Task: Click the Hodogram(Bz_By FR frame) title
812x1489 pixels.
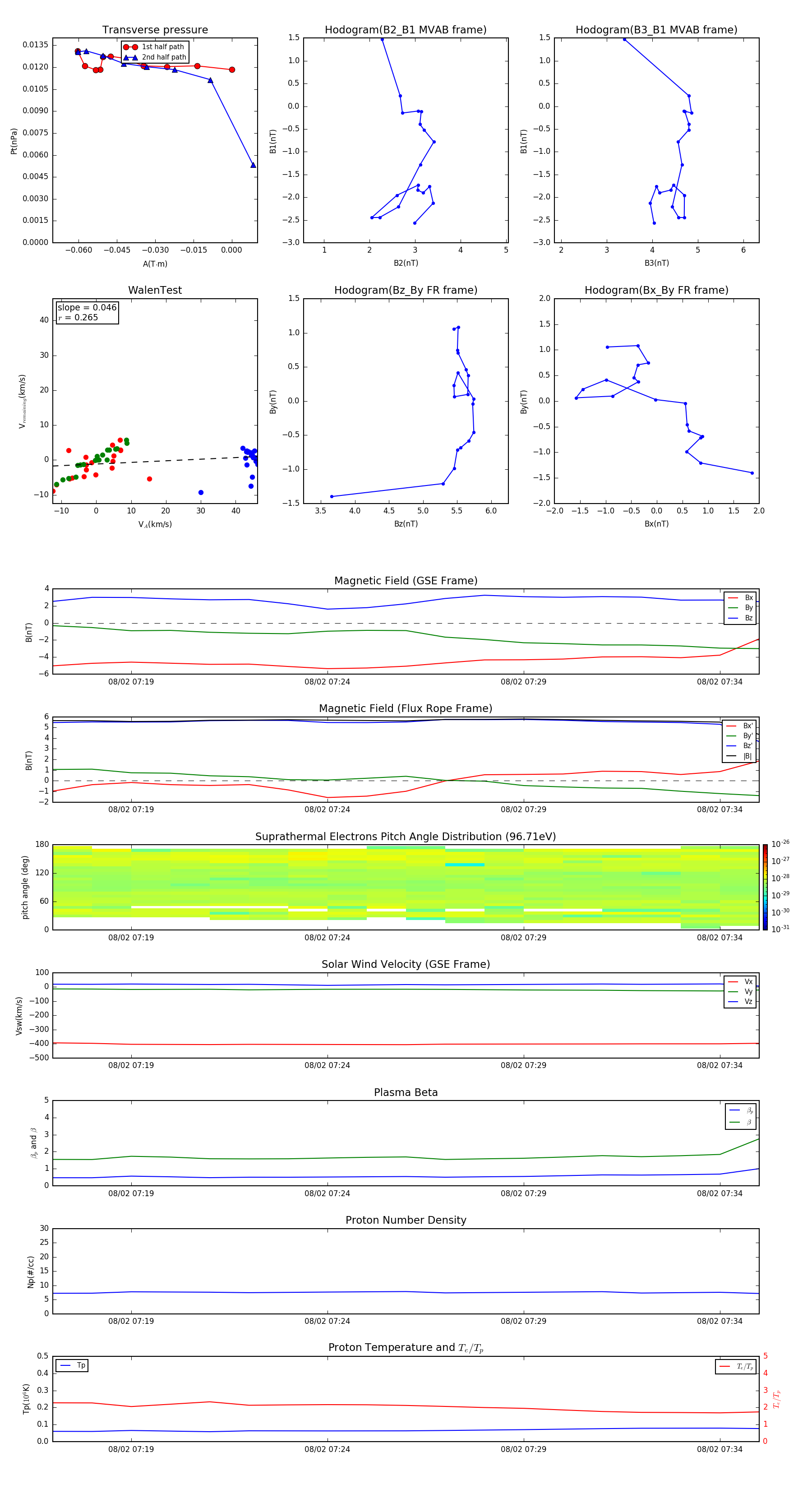Action: point(406,290)
